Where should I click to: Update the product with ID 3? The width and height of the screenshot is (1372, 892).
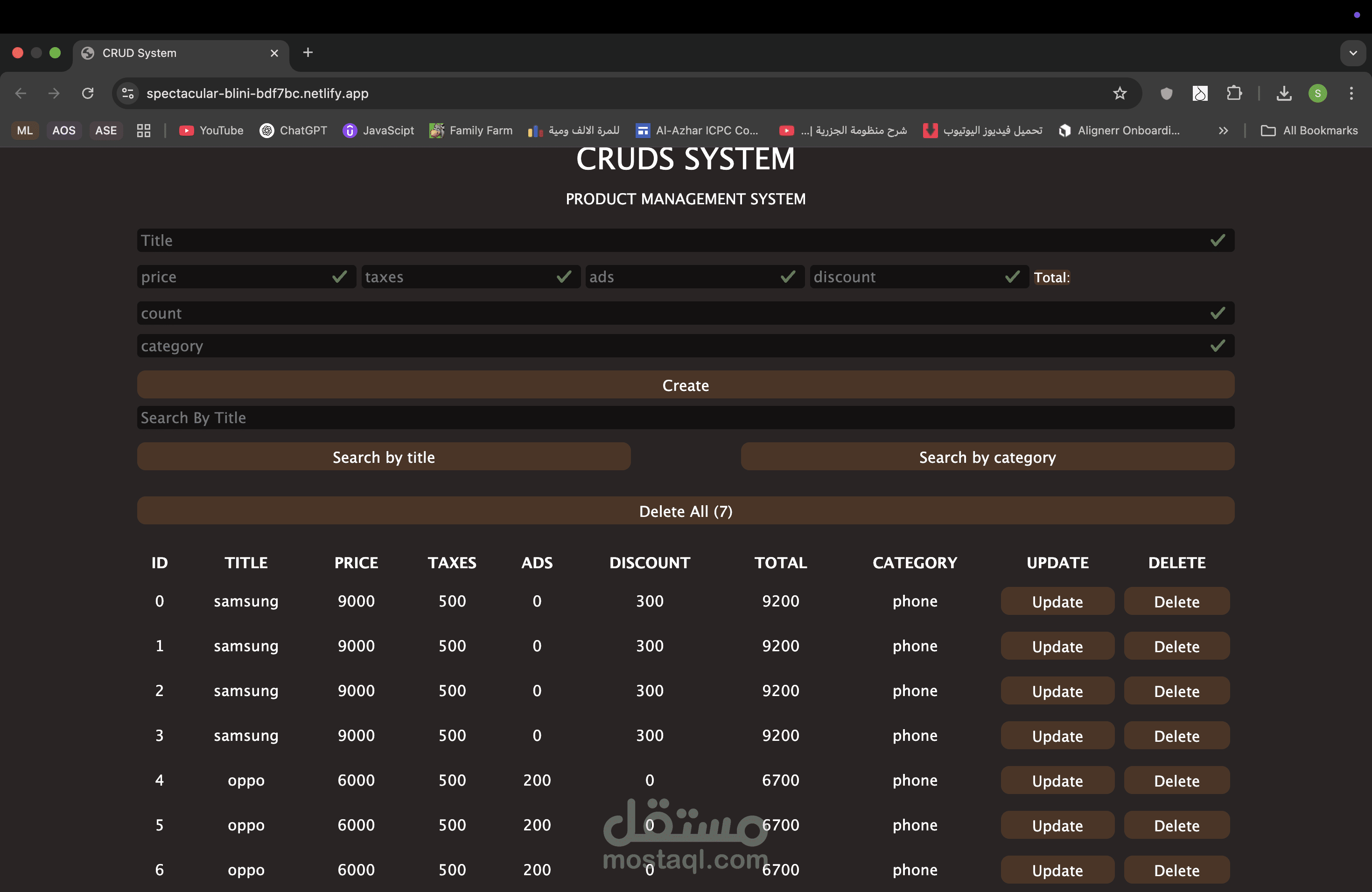click(1057, 736)
